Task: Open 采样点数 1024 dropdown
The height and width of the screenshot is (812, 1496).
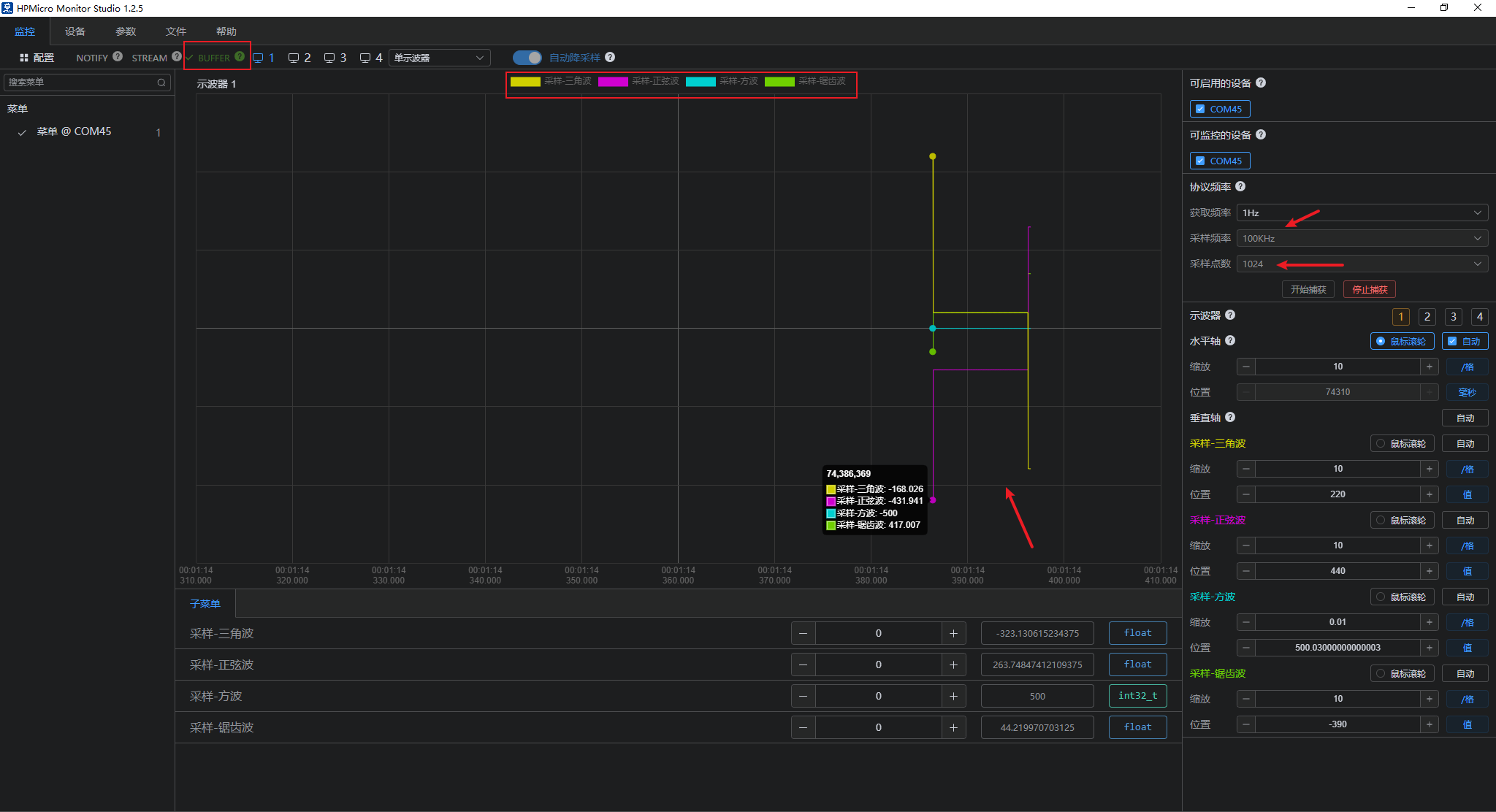Action: 1362,264
